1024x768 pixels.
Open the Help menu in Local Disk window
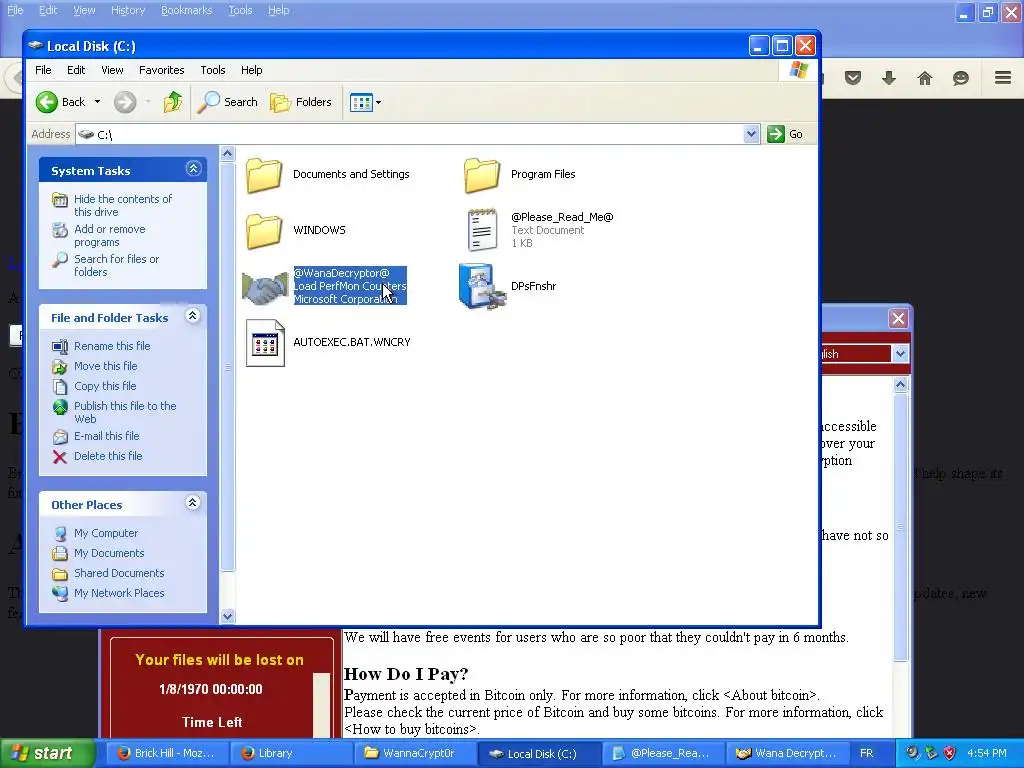point(251,70)
